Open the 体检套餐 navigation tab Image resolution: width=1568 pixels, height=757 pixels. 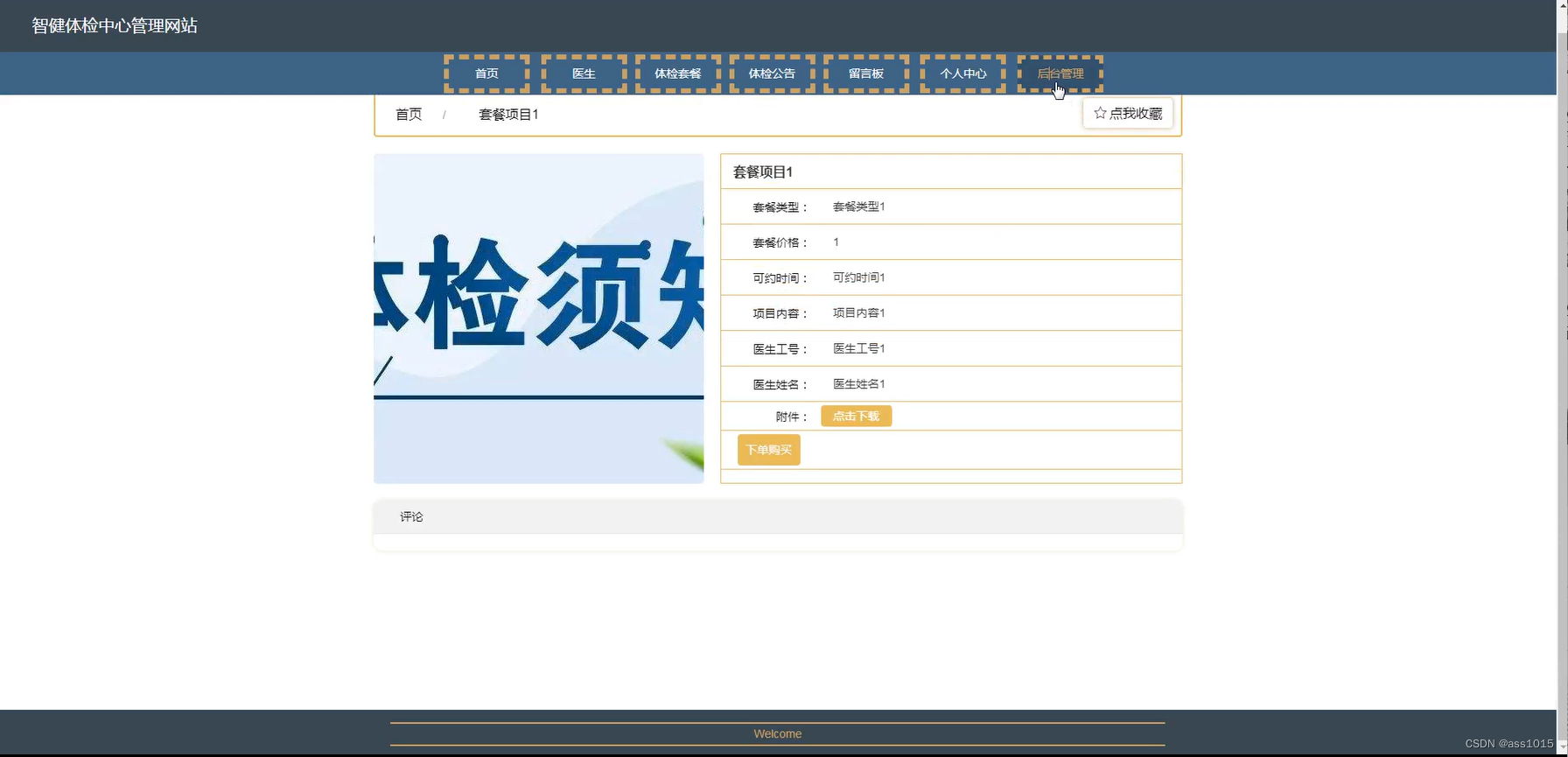[x=678, y=74]
